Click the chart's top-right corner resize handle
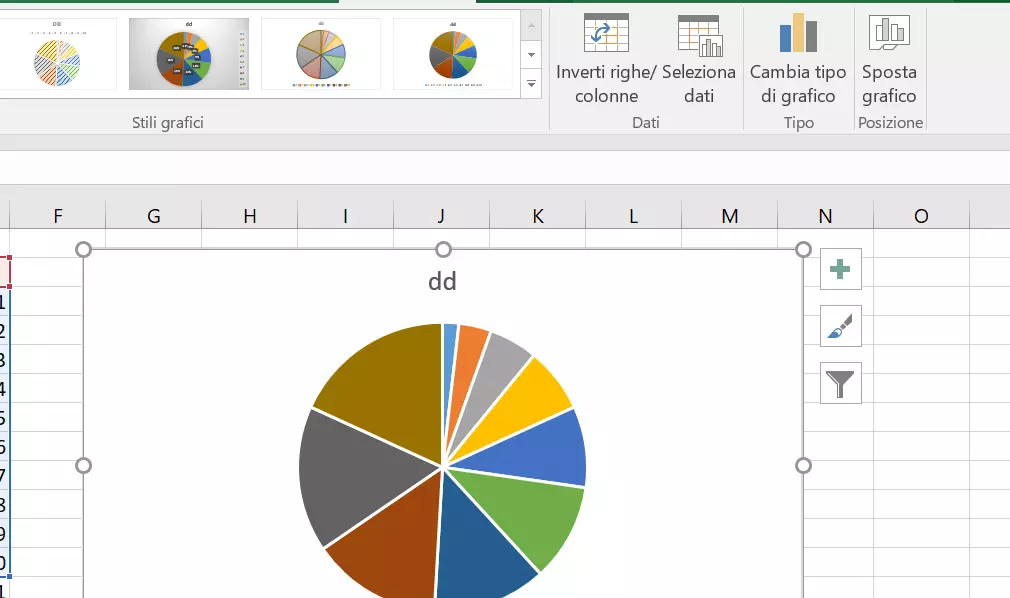This screenshot has height=598, width=1010. [x=802, y=249]
